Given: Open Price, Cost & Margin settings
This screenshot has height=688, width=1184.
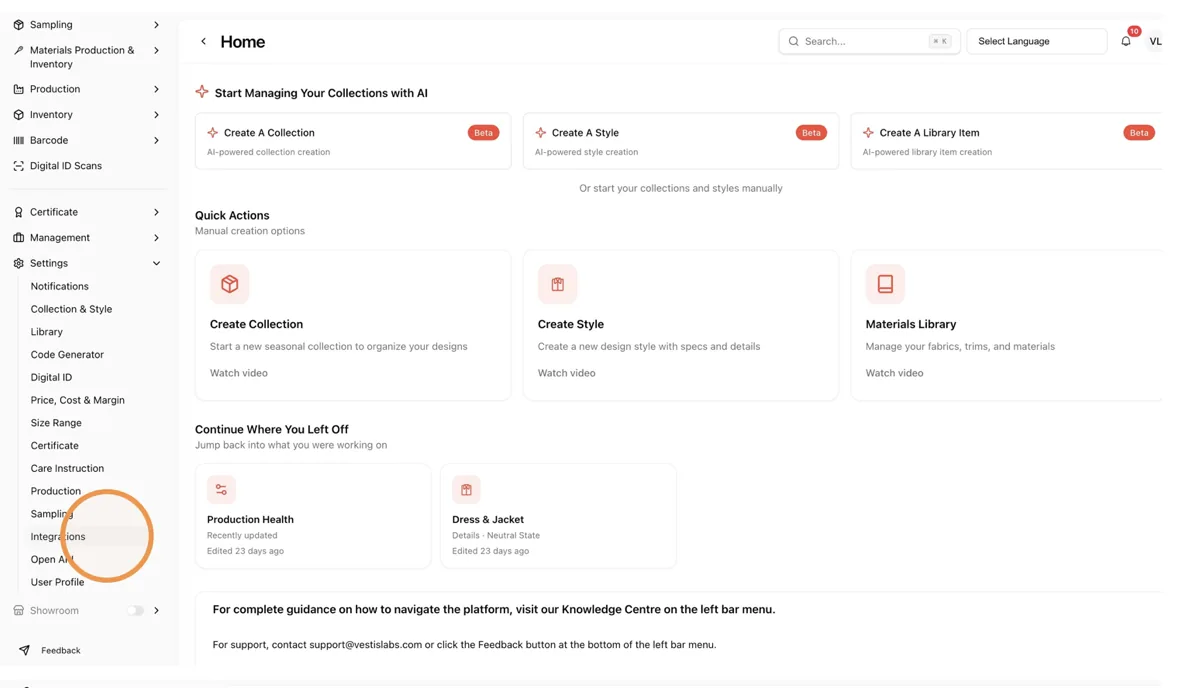Looking at the screenshot, I should (x=78, y=400).
